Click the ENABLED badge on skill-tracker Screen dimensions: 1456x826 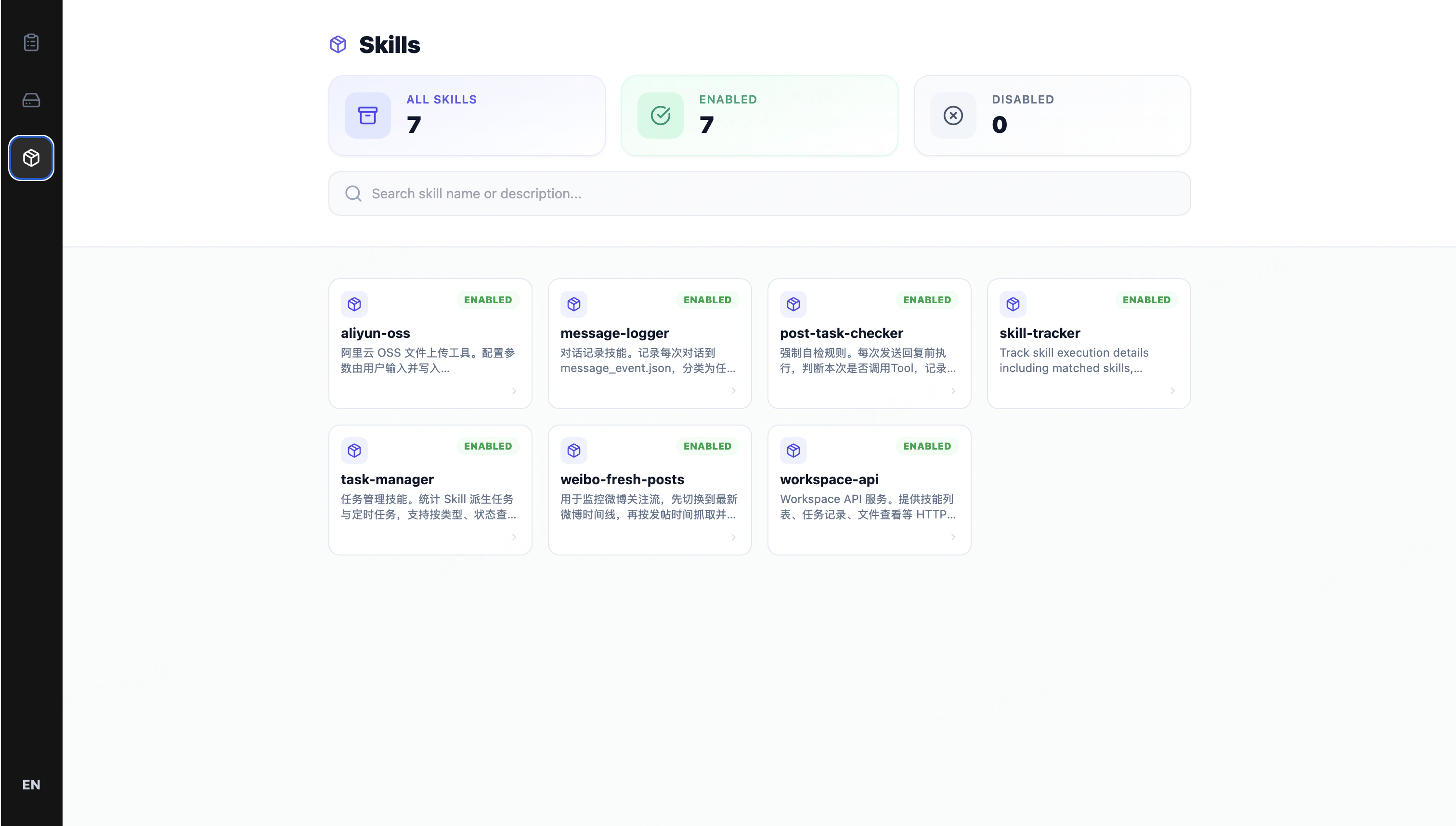(x=1146, y=299)
